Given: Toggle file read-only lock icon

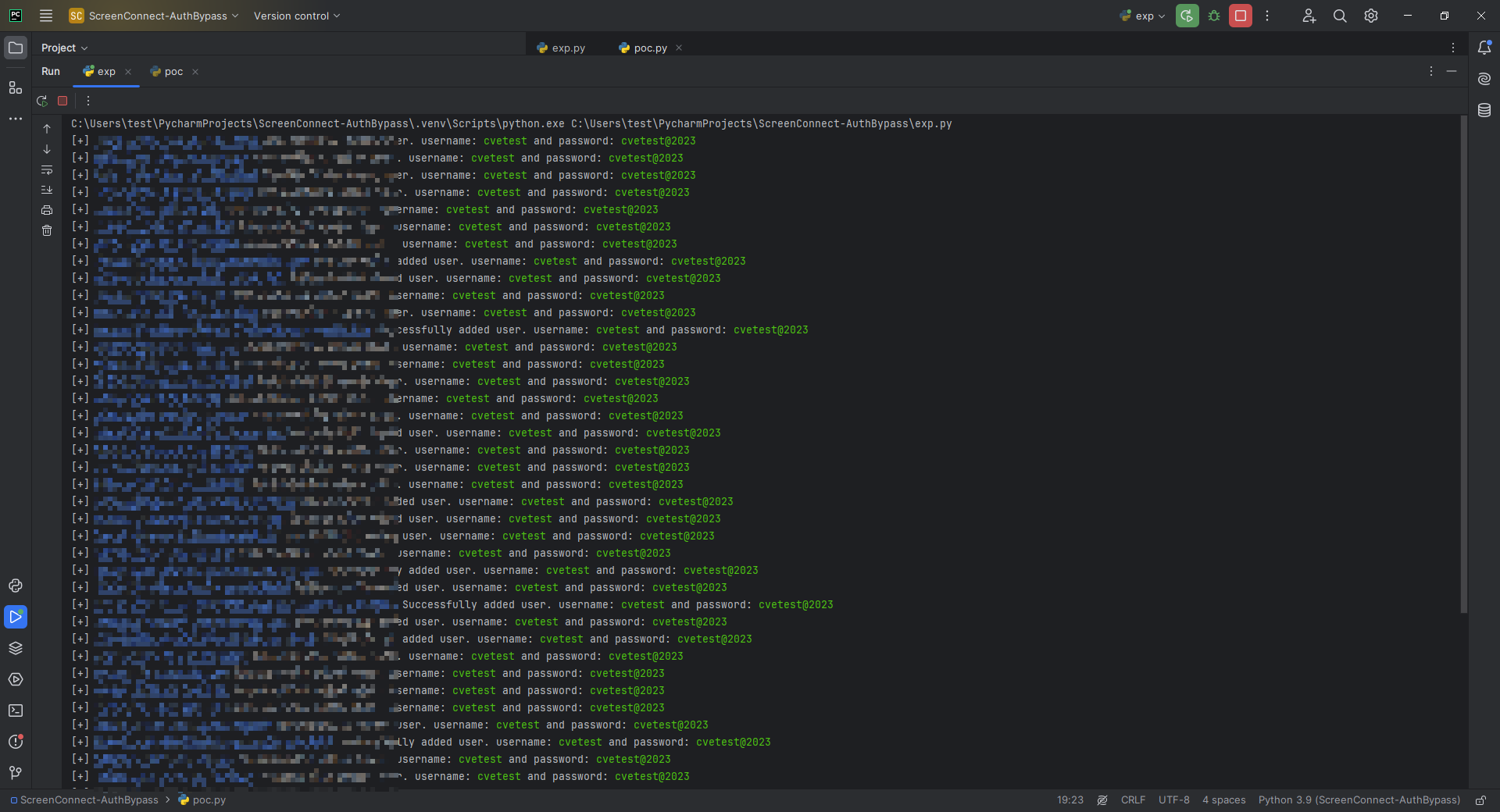Looking at the screenshot, I should 1480,800.
